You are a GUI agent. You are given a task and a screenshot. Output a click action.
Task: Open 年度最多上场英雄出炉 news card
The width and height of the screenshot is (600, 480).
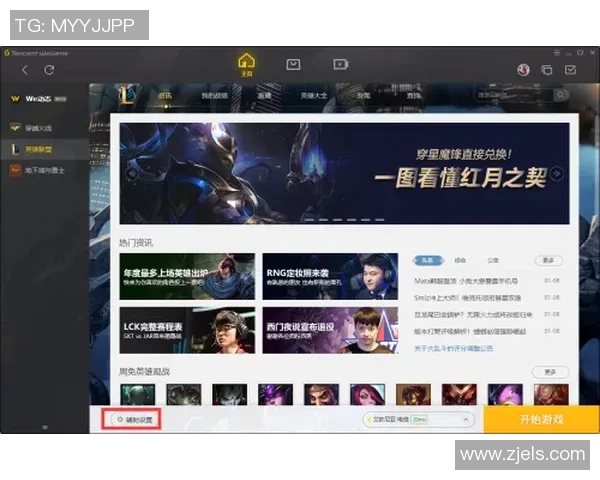pos(187,276)
